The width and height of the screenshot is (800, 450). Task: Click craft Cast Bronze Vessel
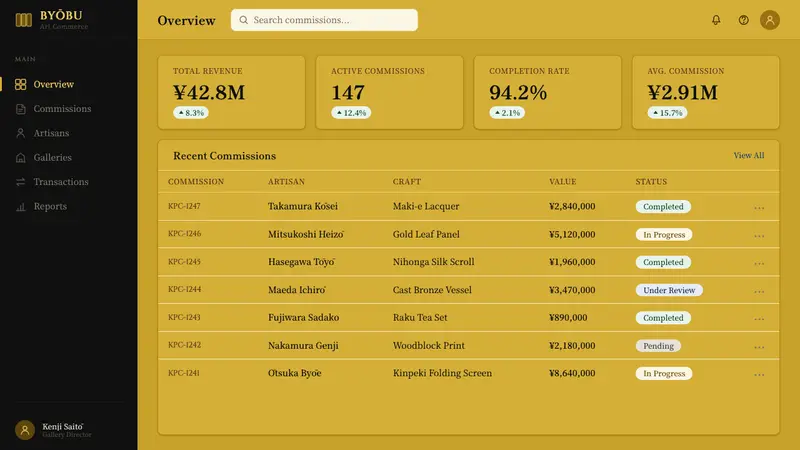(x=432, y=290)
